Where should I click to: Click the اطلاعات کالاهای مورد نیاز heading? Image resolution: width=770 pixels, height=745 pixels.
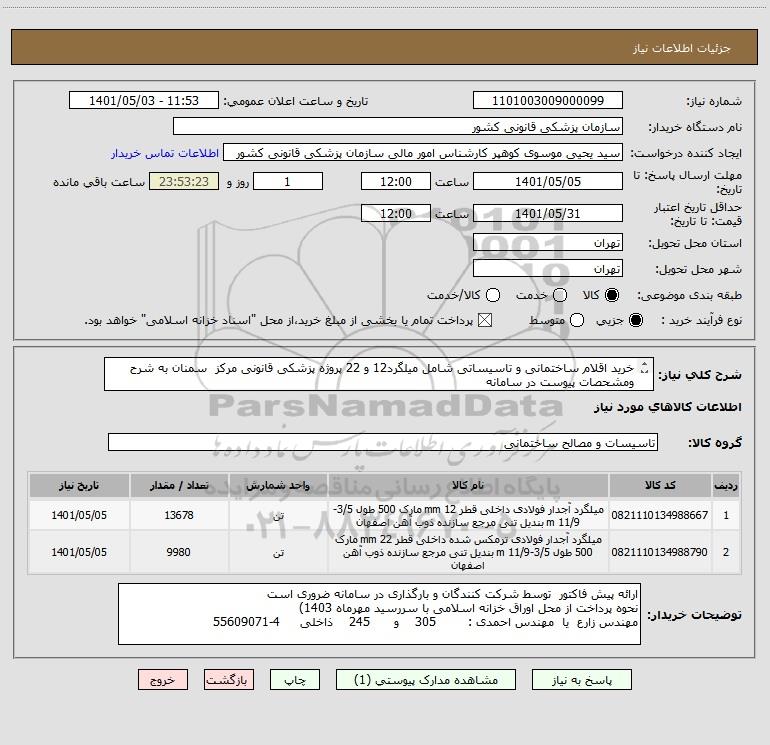667,407
